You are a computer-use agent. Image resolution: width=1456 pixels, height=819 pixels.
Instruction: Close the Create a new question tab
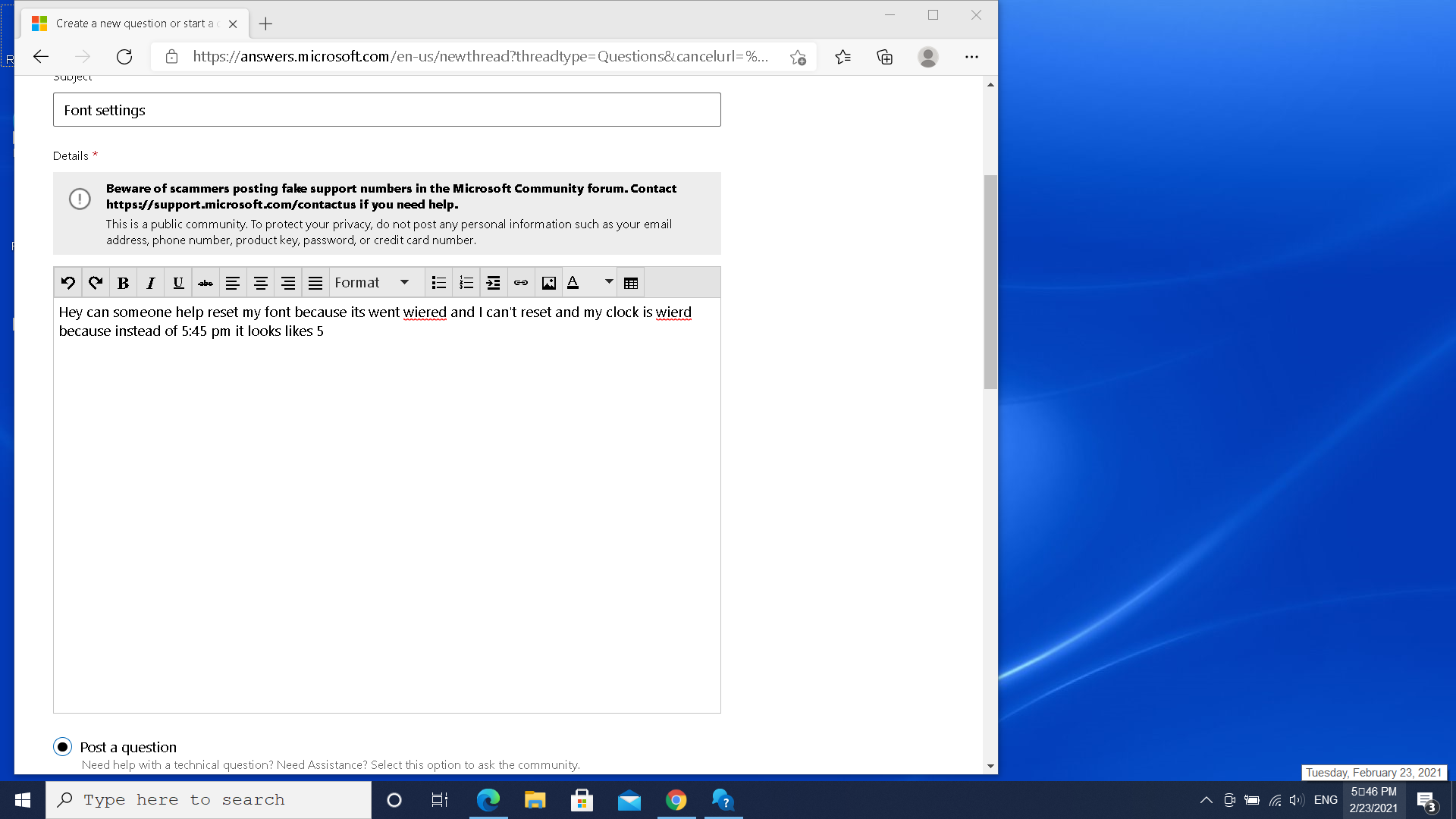coord(233,24)
